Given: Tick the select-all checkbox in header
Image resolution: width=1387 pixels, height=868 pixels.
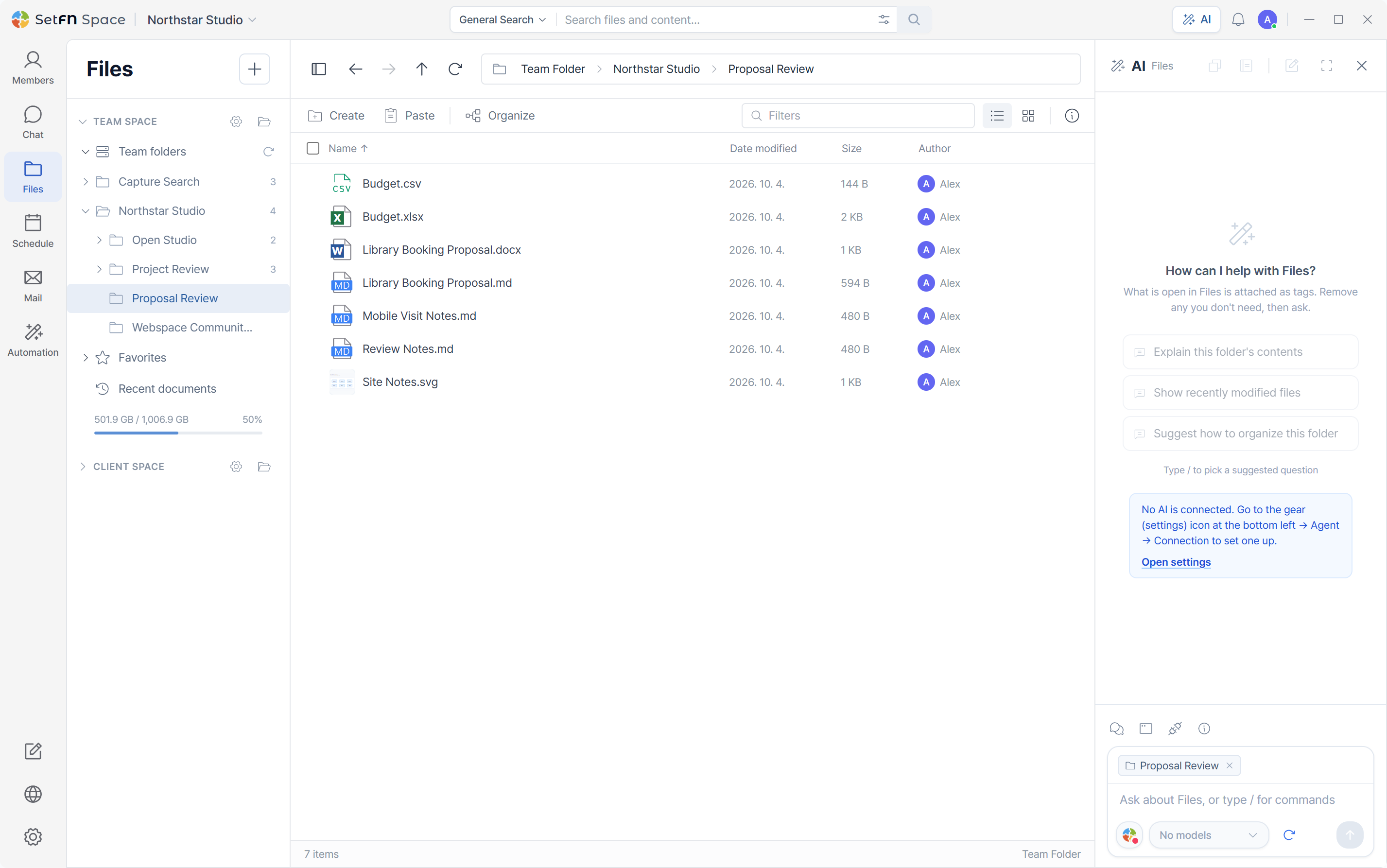Looking at the screenshot, I should [313, 148].
